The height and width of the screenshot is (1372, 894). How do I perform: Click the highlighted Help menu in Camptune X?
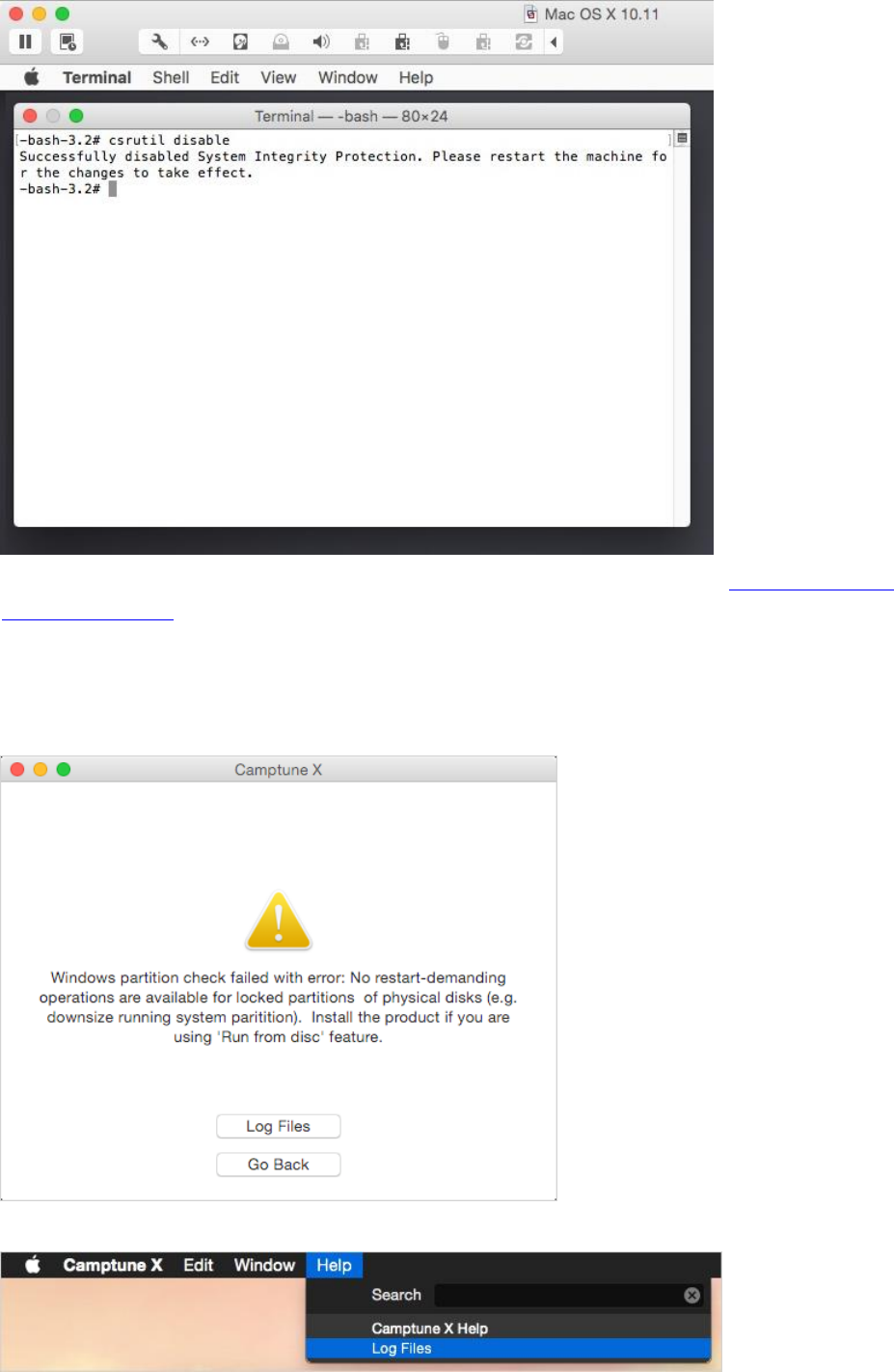pos(334,1265)
